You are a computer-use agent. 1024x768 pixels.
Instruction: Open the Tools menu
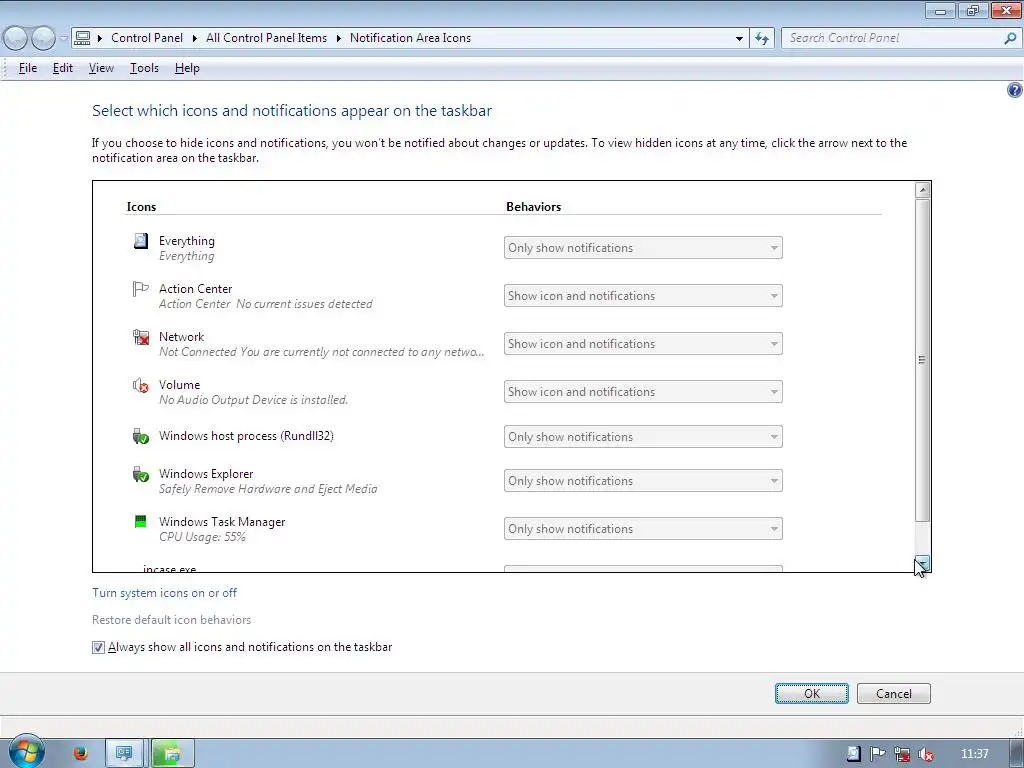pos(144,68)
